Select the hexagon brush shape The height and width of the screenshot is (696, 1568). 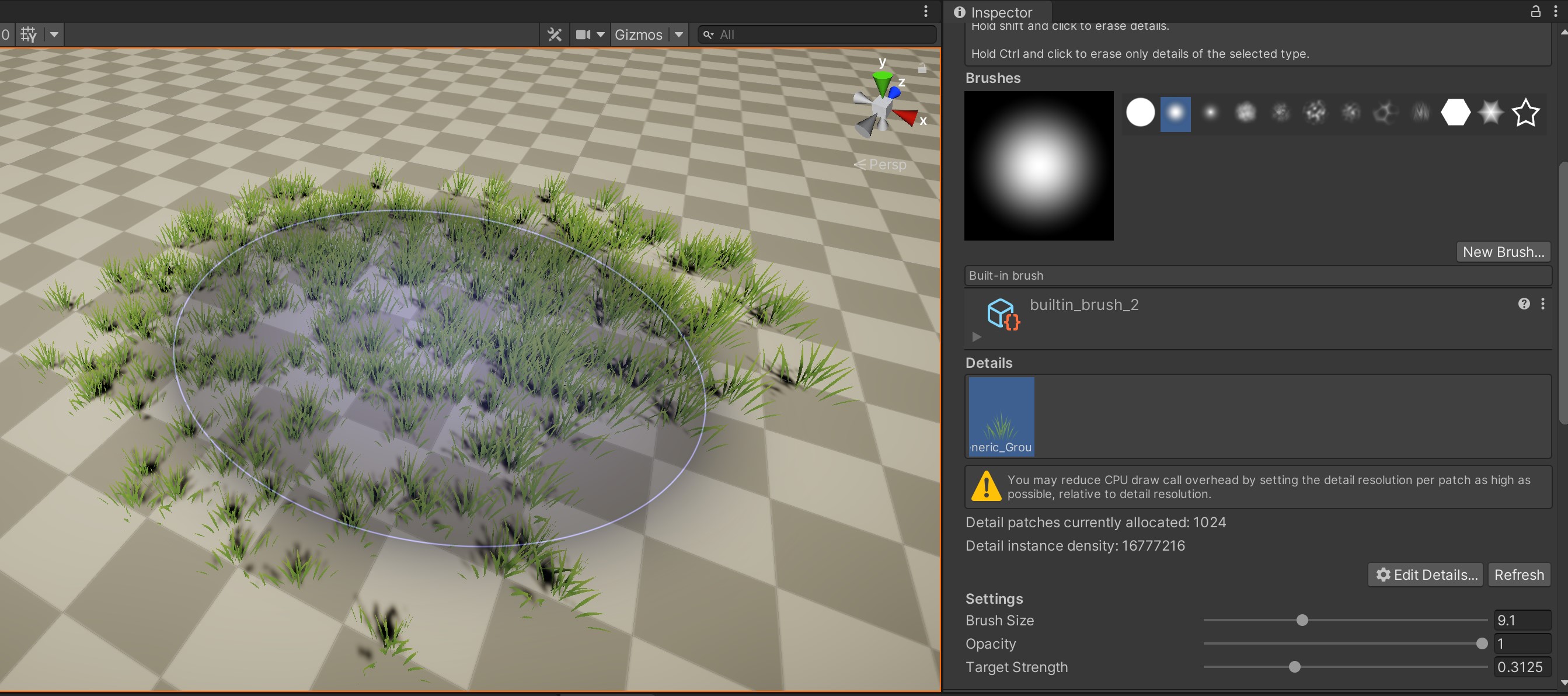click(x=1455, y=113)
